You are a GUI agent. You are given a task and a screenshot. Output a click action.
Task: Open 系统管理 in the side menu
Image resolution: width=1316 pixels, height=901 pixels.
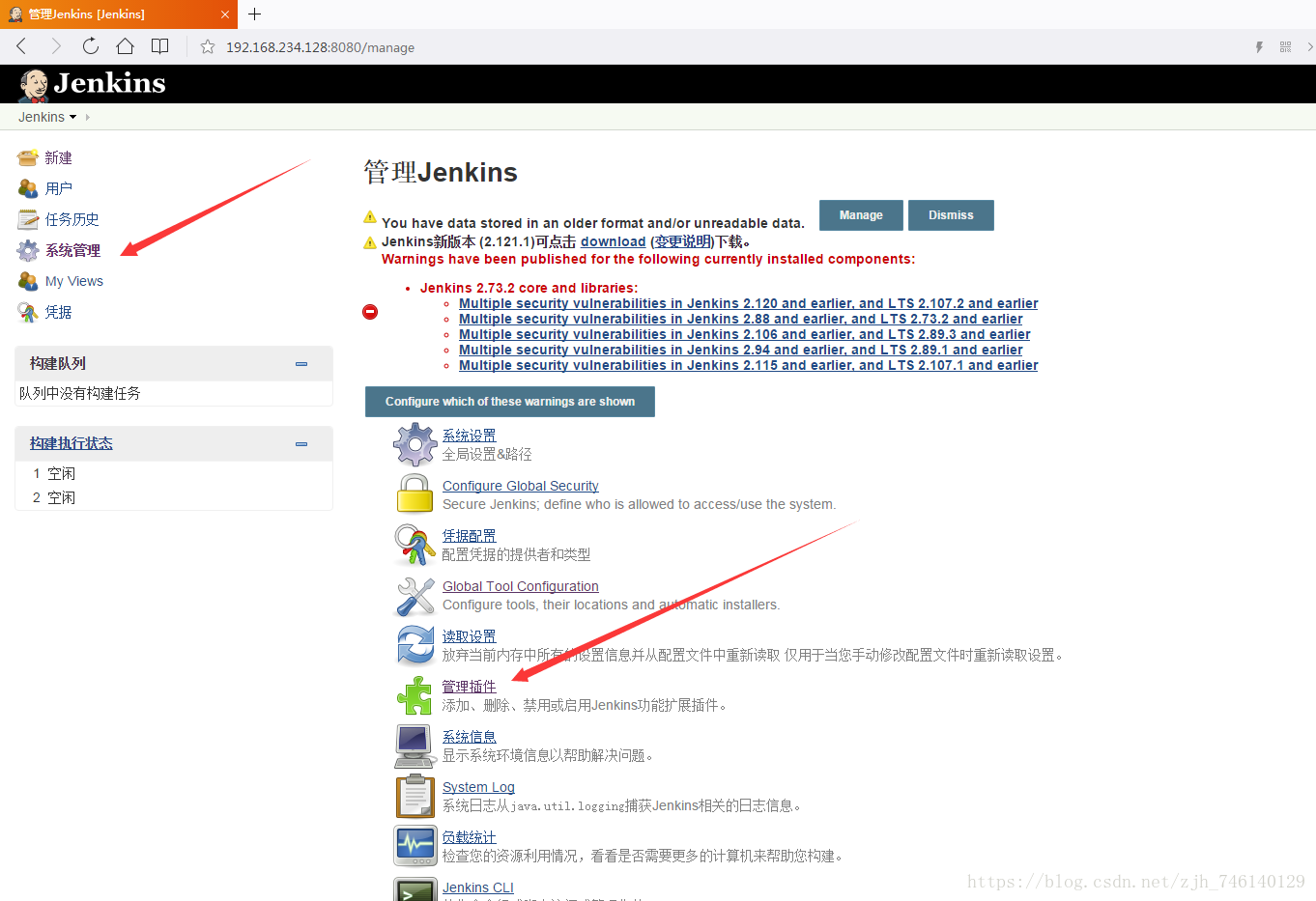point(72,250)
